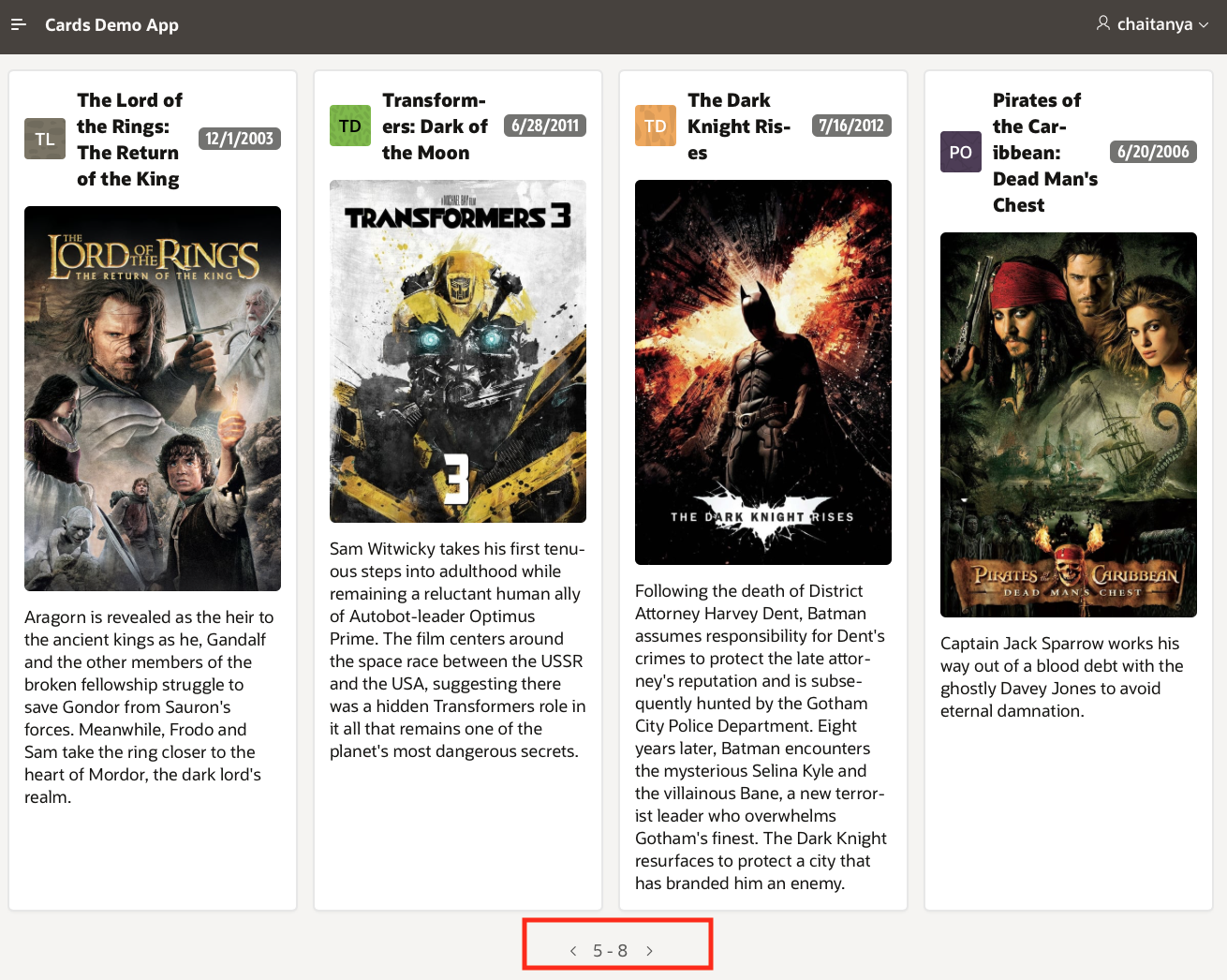Click the 6/28/2011 date badge
Screen dimensions: 1227x980
point(545,126)
